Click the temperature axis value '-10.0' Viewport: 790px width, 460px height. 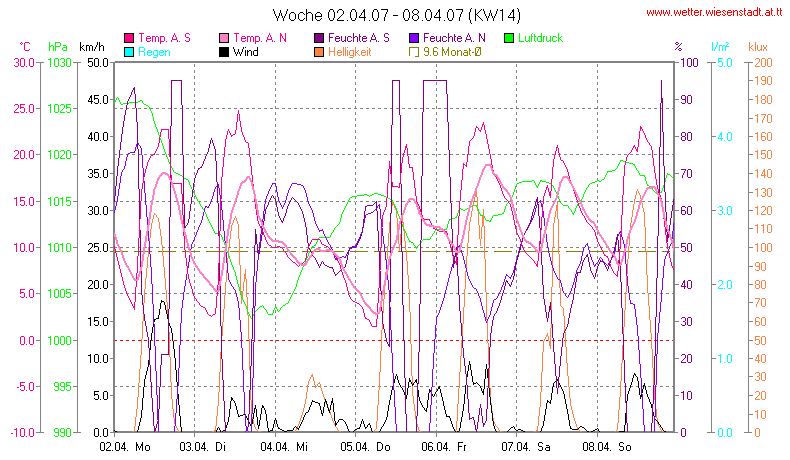pos(23,433)
